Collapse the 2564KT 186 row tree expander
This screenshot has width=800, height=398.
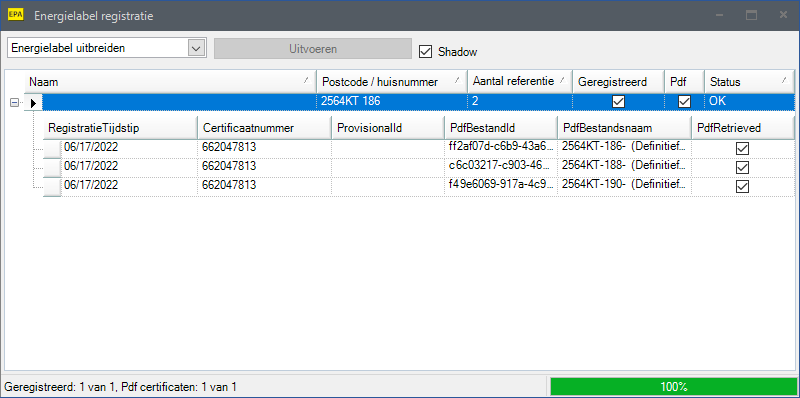(x=14, y=103)
